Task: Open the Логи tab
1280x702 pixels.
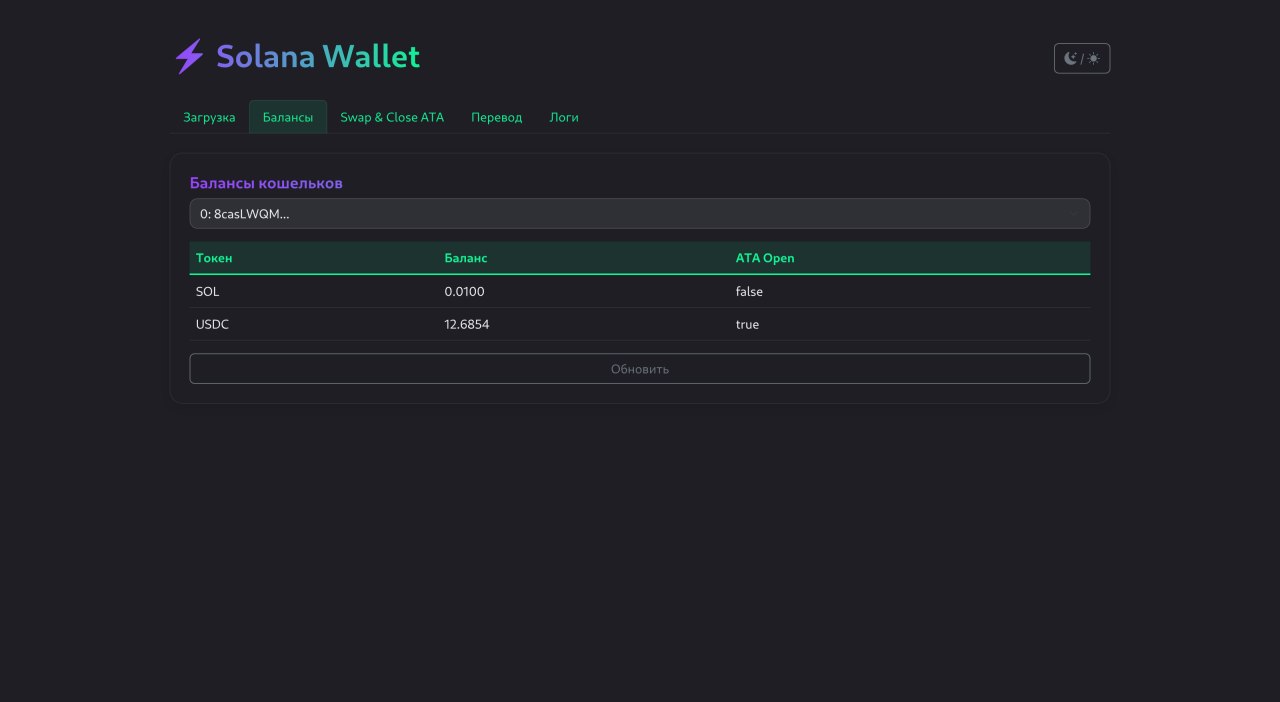Action: pos(564,117)
